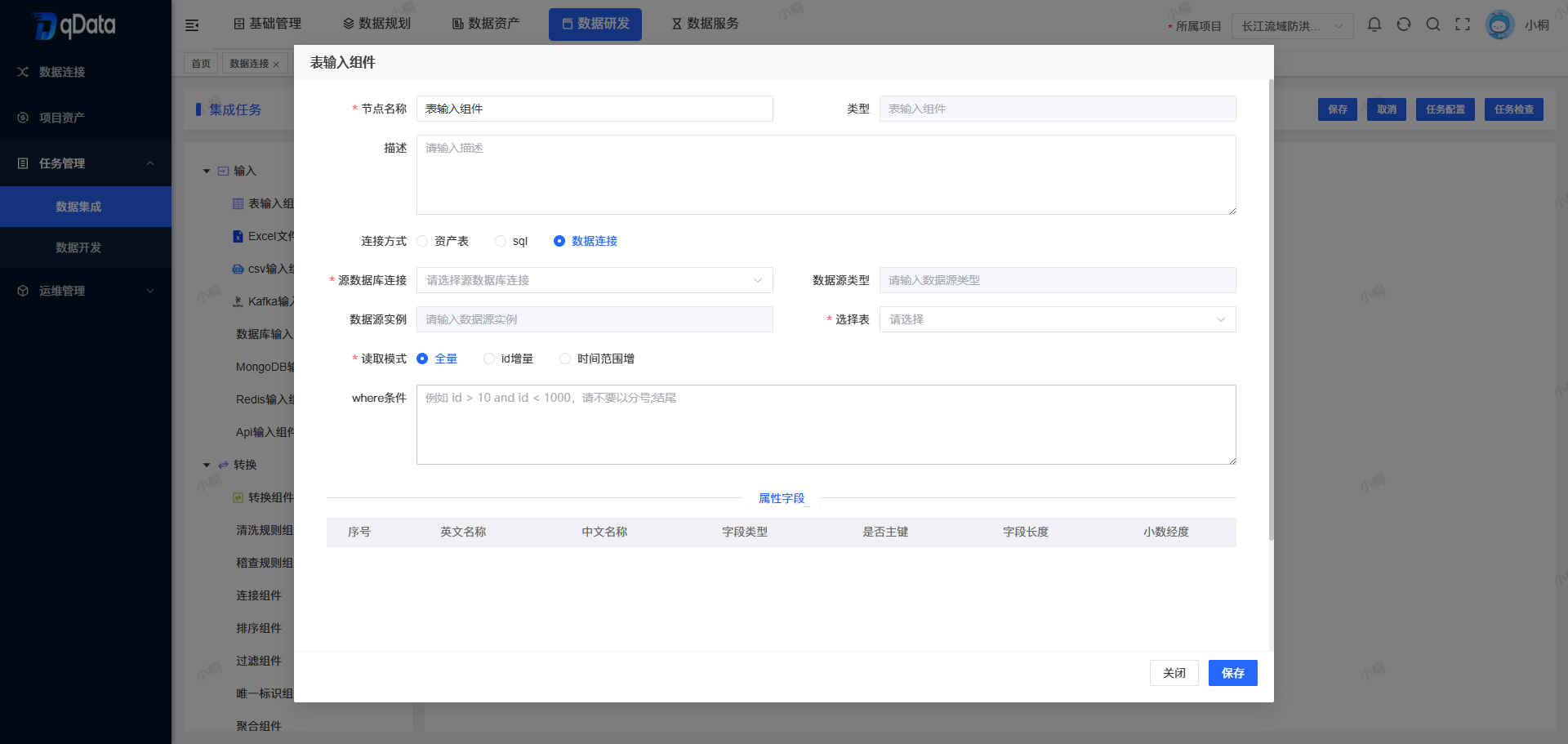The image size is (1568, 744).
Task: Open the user avatar menu
Action: (x=1499, y=25)
